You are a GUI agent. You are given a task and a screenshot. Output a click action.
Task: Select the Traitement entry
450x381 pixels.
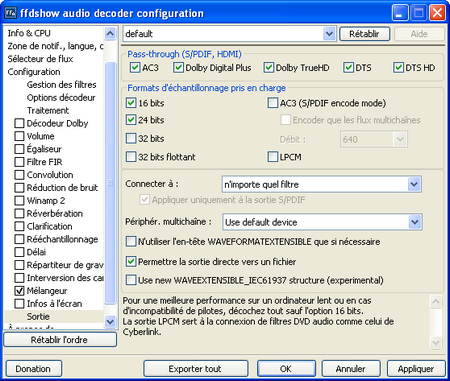48,110
